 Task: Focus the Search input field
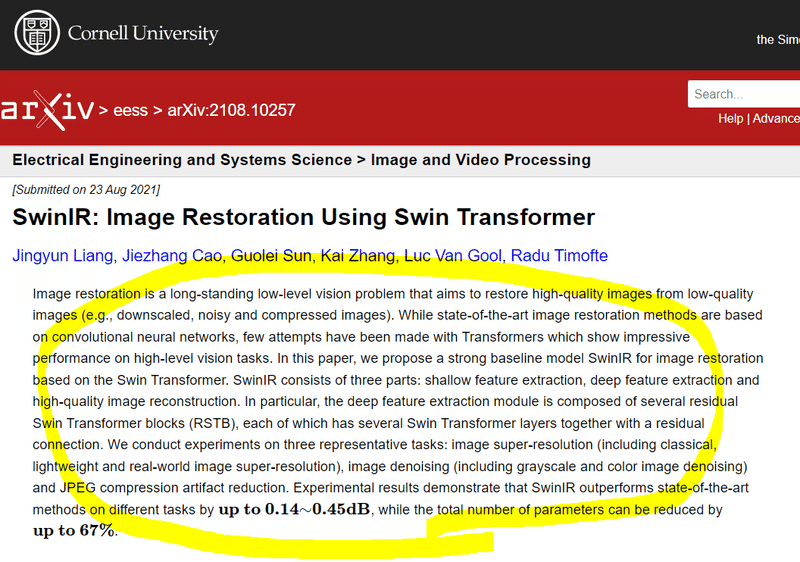tap(744, 94)
